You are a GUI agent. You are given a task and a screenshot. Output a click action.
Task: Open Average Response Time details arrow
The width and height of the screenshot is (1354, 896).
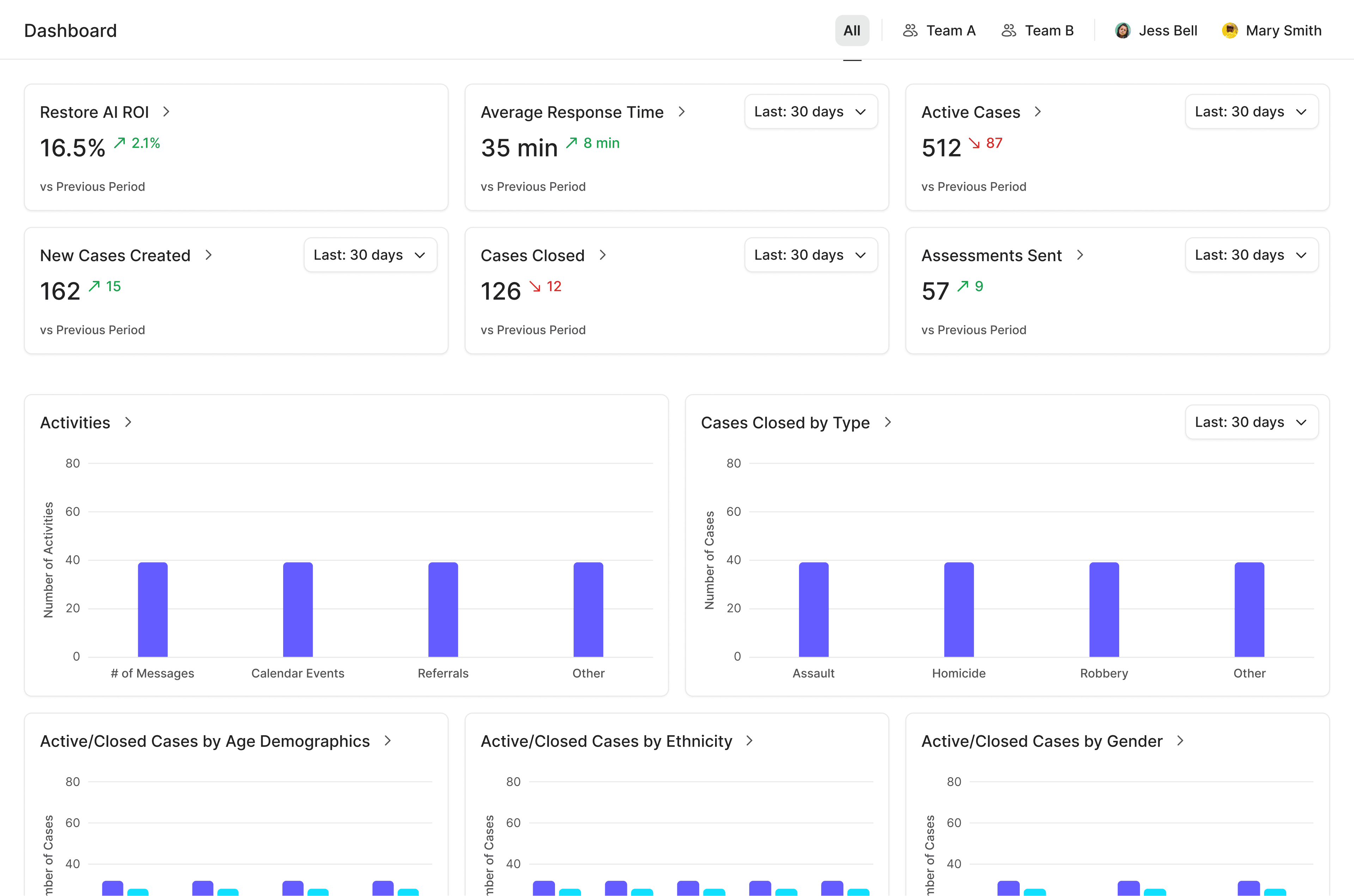coord(681,112)
